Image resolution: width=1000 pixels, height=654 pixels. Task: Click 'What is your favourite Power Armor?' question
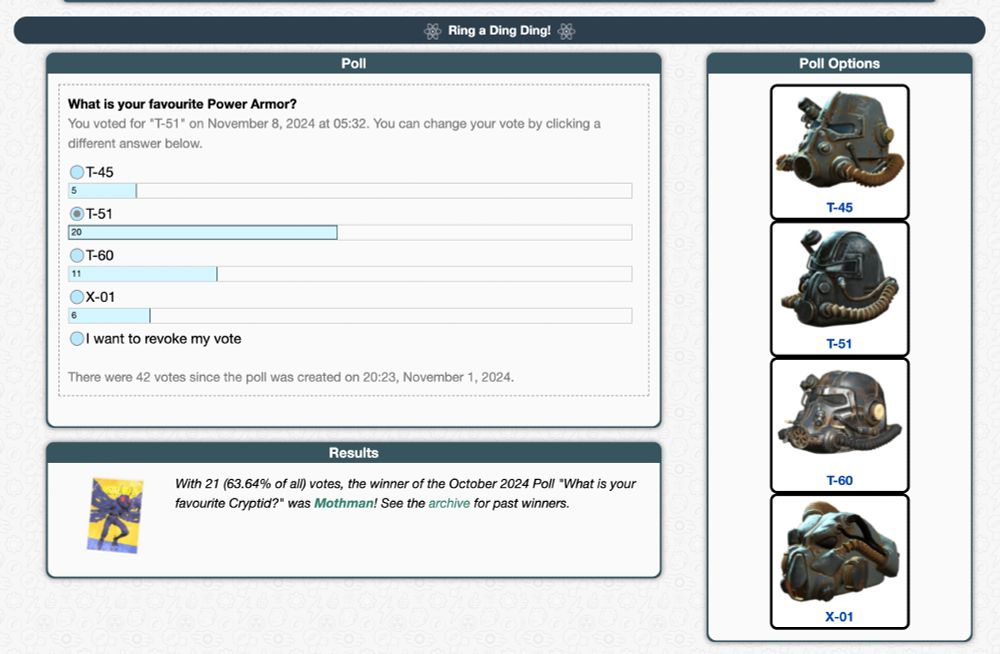182,104
